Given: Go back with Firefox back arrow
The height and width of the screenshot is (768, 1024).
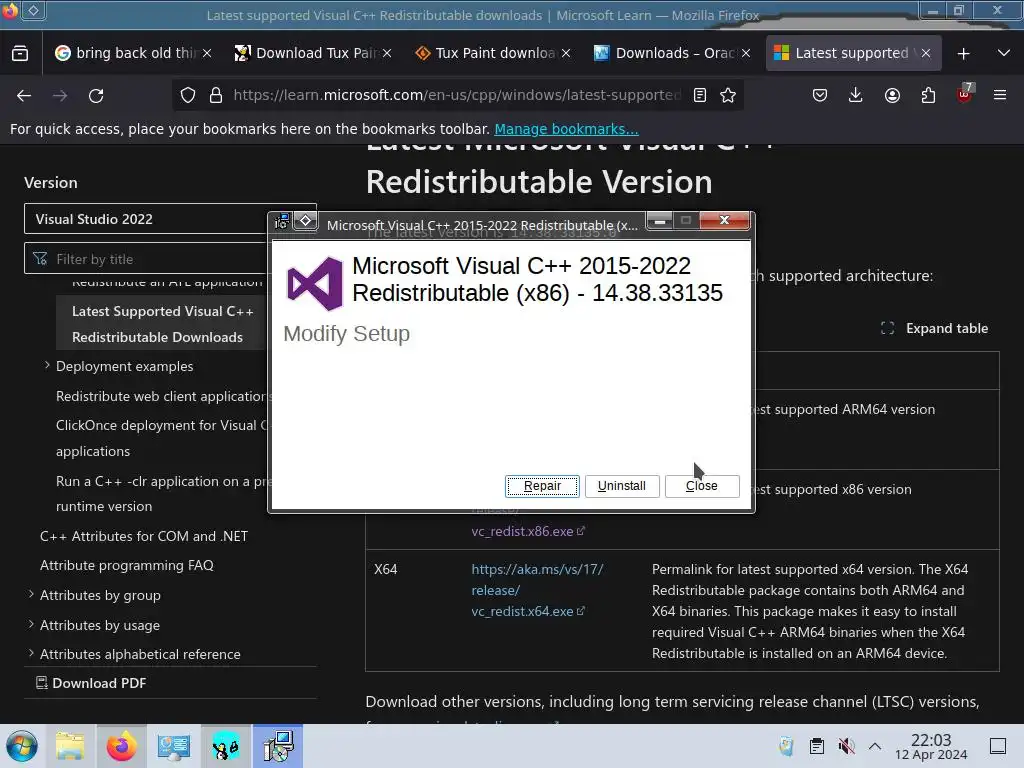Looking at the screenshot, I should pyautogui.click(x=24, y=95).
